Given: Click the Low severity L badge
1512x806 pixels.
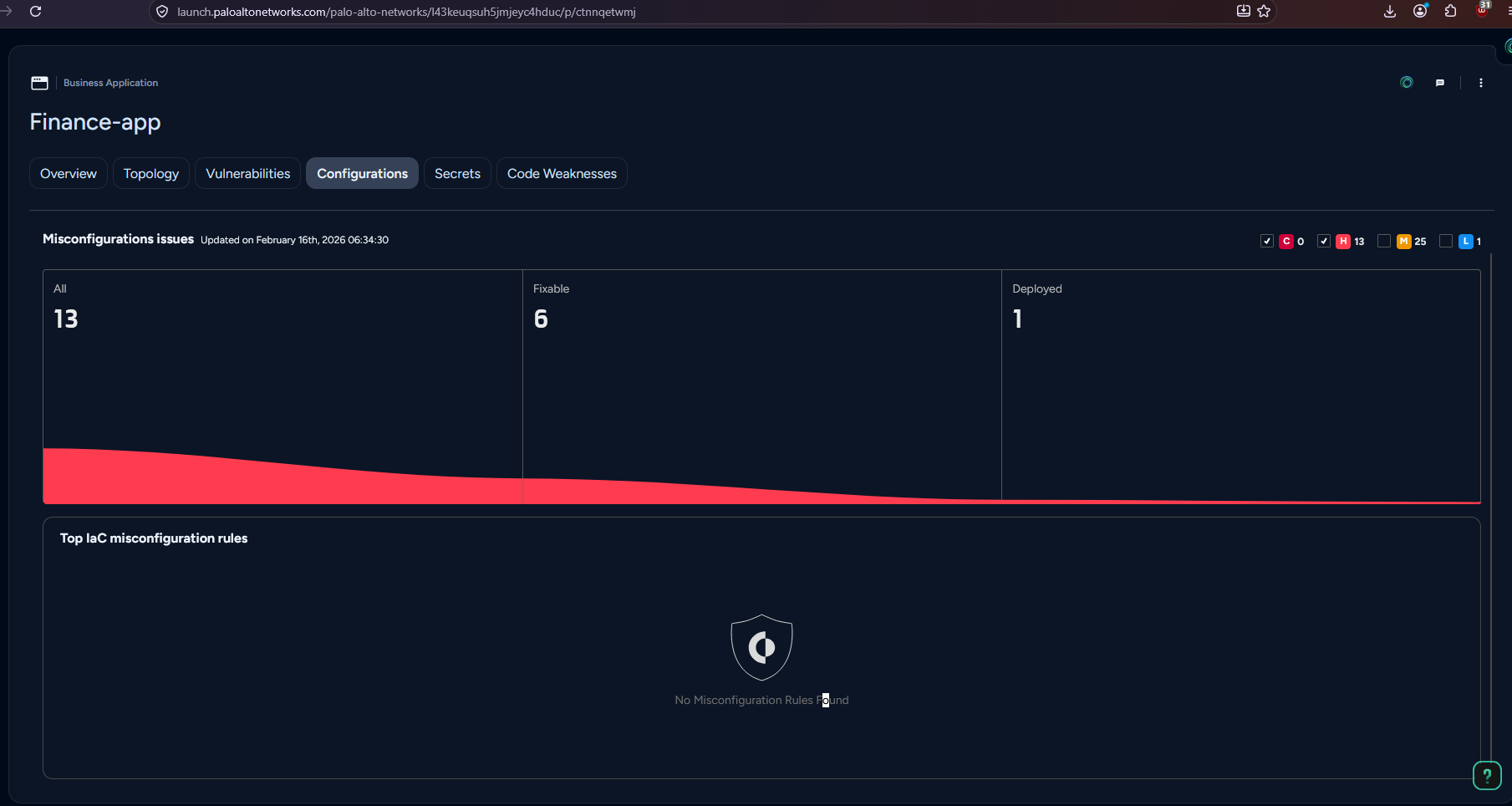Looking at the screenshot, I should [x=1465, y=242].
